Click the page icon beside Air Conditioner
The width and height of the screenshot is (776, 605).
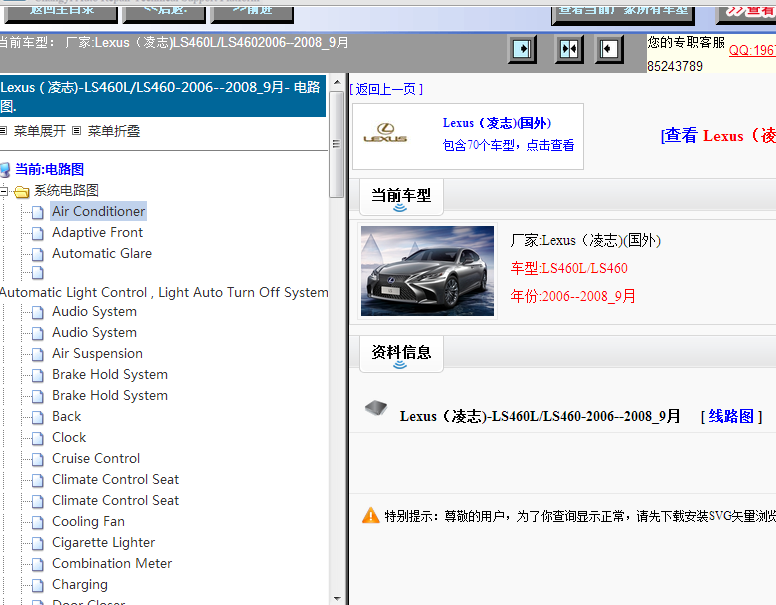38,212
